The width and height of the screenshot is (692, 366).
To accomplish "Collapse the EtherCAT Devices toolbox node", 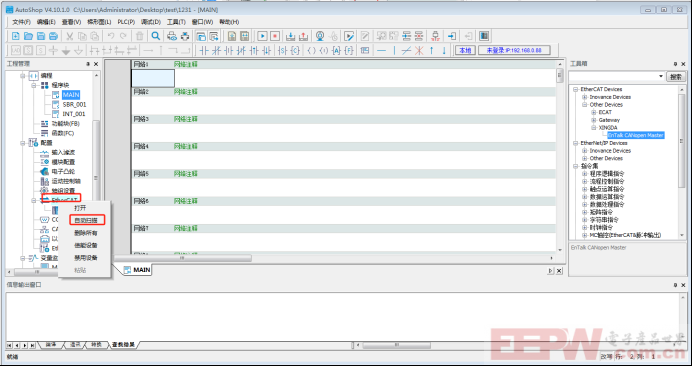I will [575, 89].
